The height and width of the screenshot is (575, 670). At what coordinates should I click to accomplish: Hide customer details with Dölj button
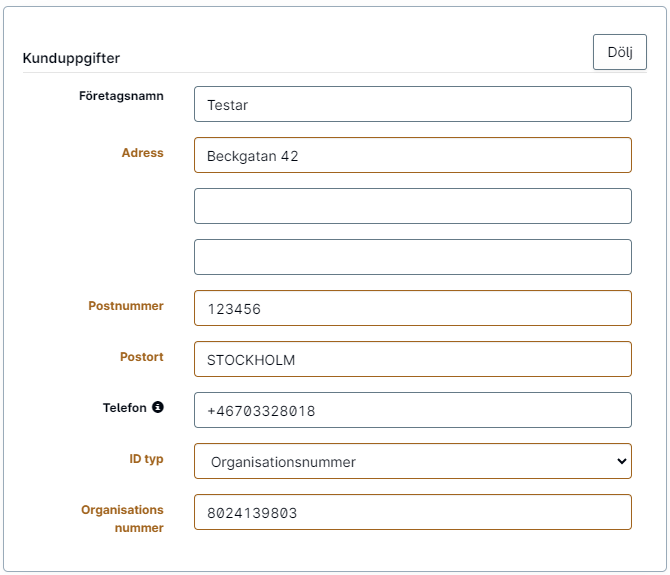(x=620, y=52)
